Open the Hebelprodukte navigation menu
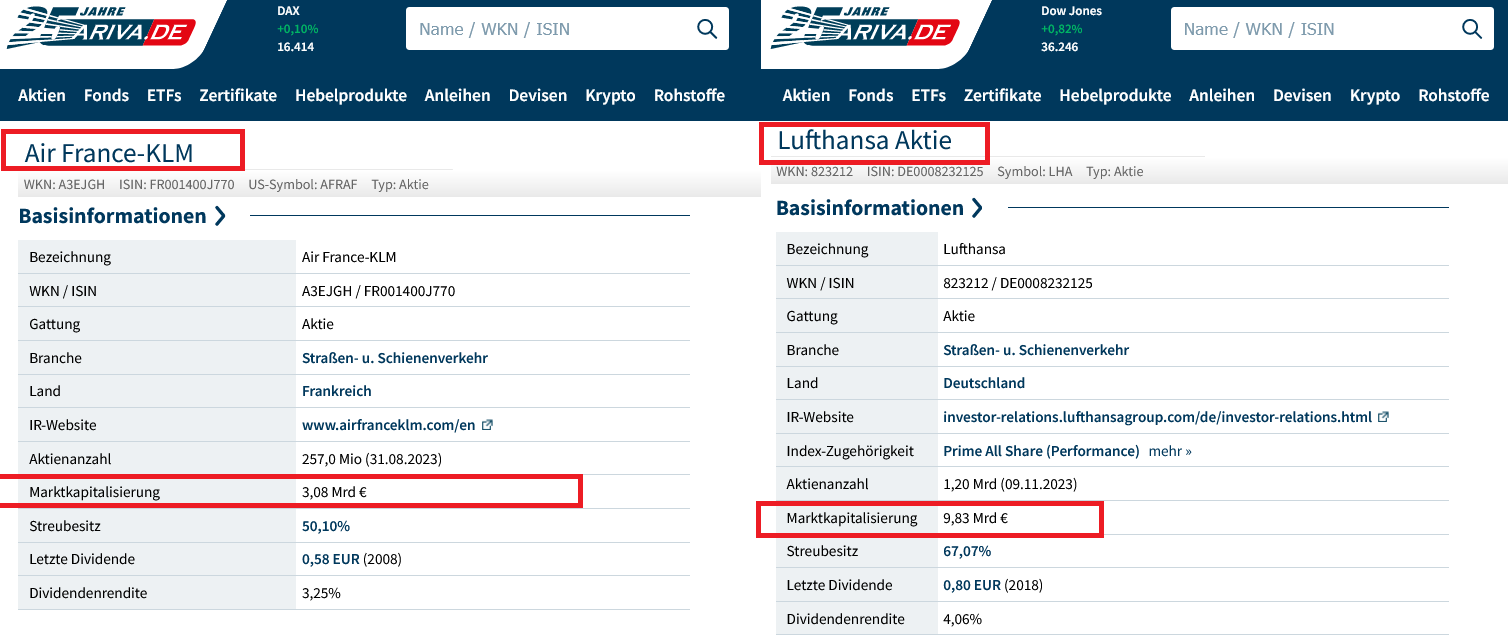1508x638 pixels. pos(351,95)
